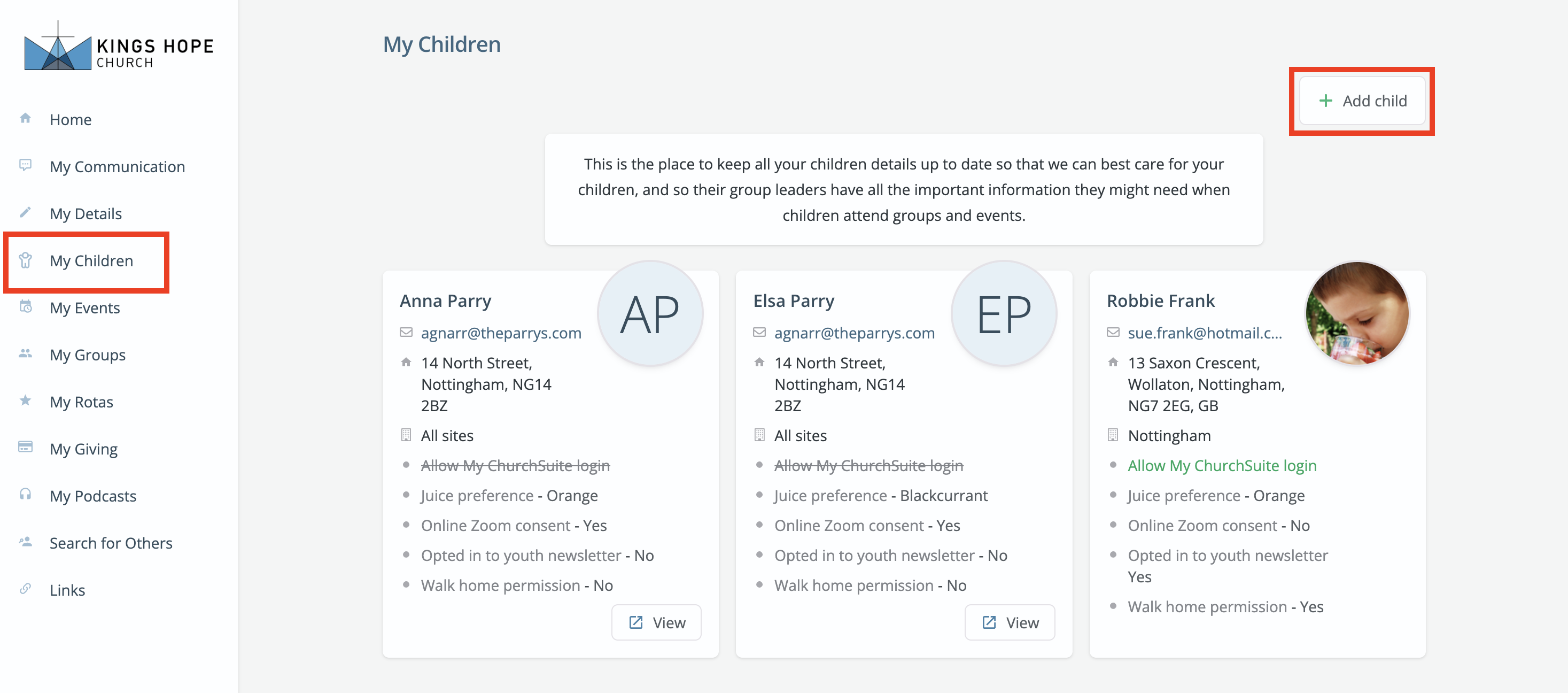
Task: Click the plus icon on Add child
Action: (1326, 101)
